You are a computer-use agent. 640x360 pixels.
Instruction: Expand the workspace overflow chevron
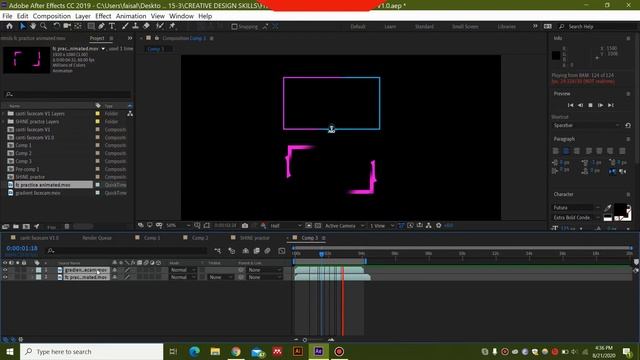click(535, 26)
